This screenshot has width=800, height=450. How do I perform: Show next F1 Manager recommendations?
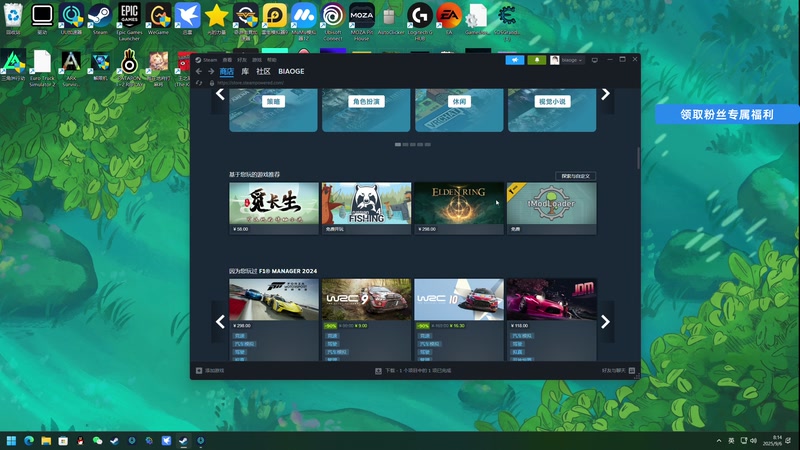point(606,322)
